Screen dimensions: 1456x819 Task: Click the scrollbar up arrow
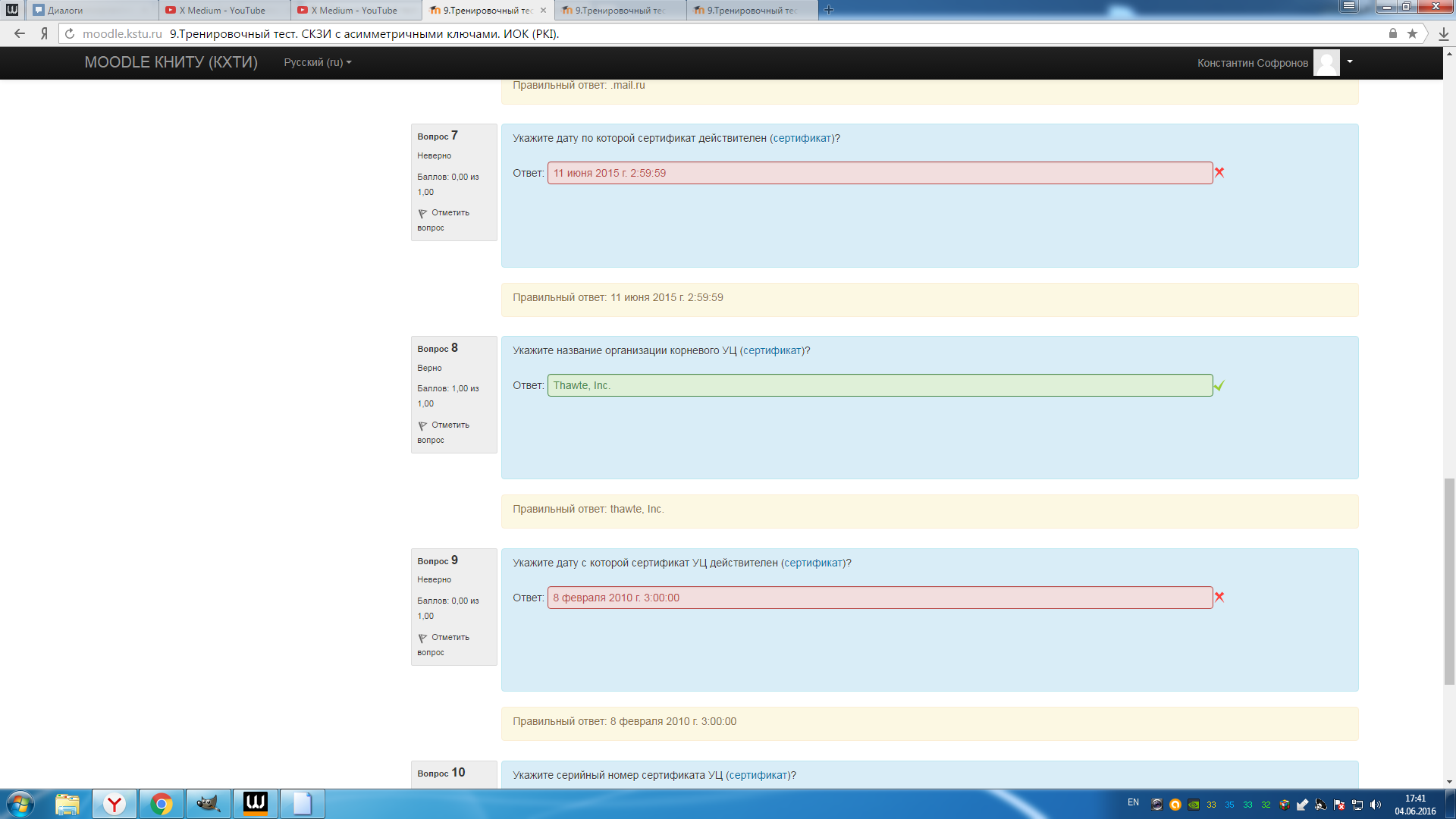point(1449,54)
